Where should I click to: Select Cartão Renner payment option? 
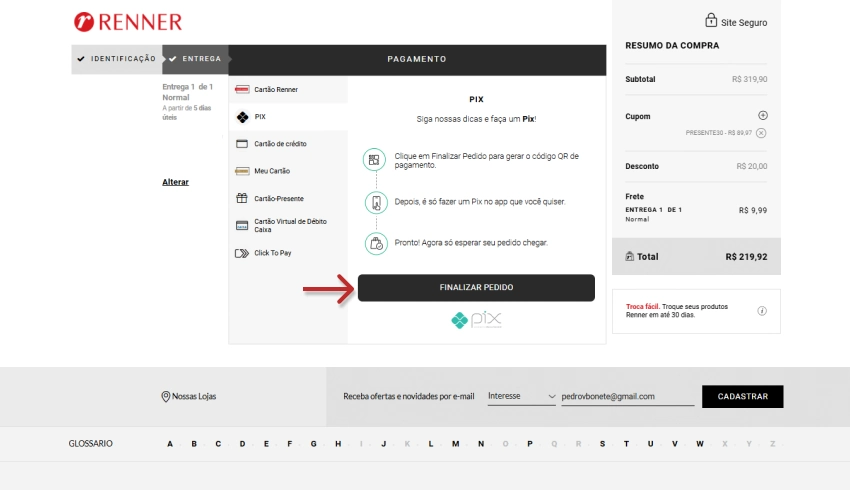(288, 89)
